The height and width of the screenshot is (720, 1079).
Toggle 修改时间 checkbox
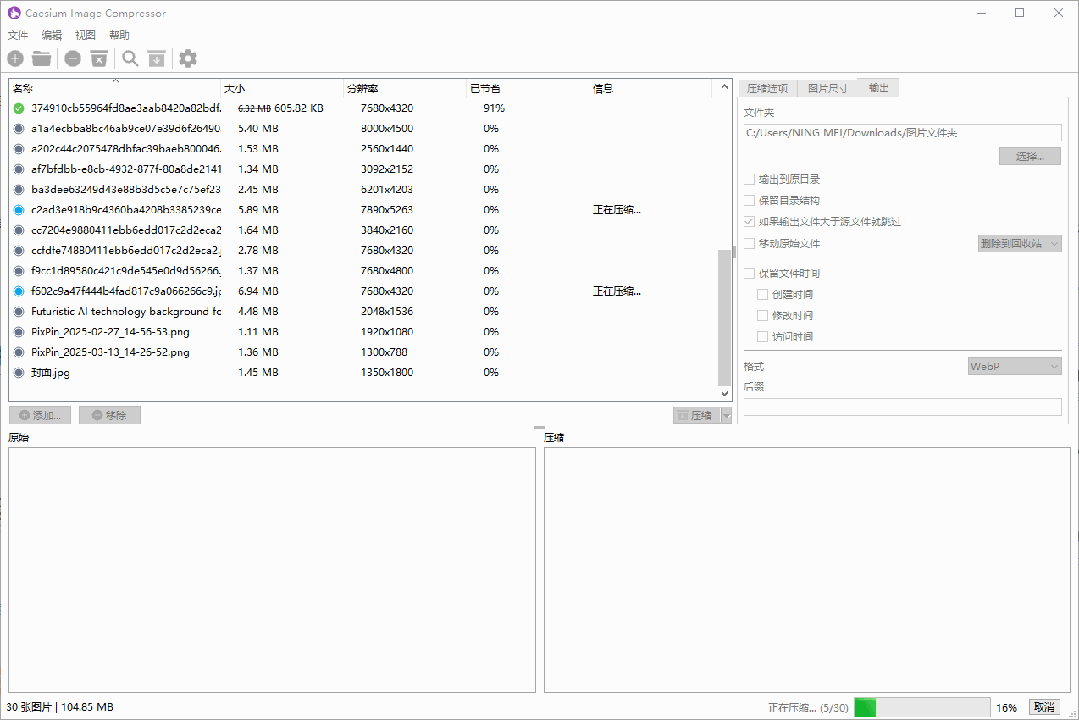click(762, 315)
